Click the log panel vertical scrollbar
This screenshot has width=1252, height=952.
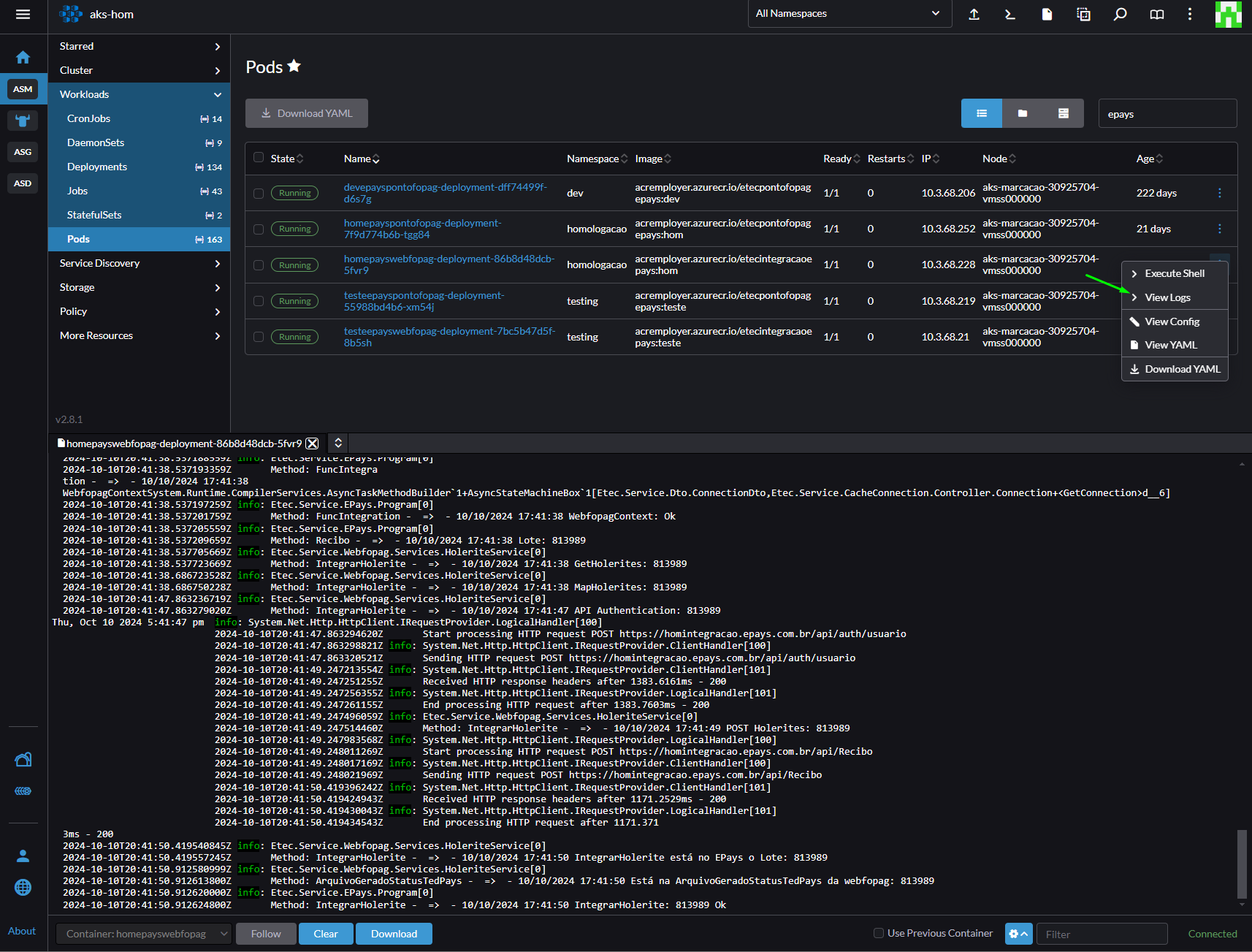click(x=1242, y=863)
